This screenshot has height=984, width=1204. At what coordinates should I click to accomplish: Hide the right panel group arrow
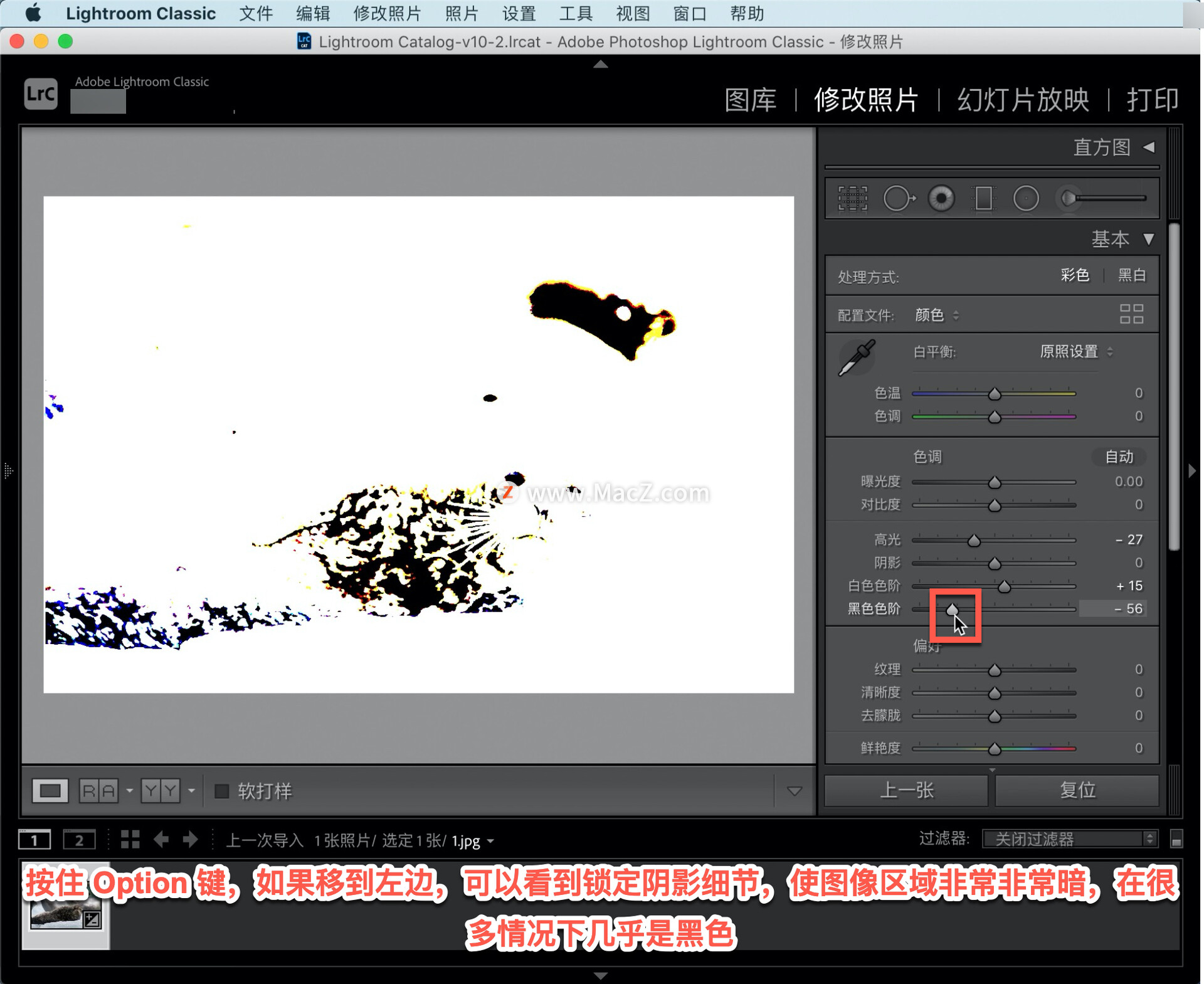(1193, 472)
